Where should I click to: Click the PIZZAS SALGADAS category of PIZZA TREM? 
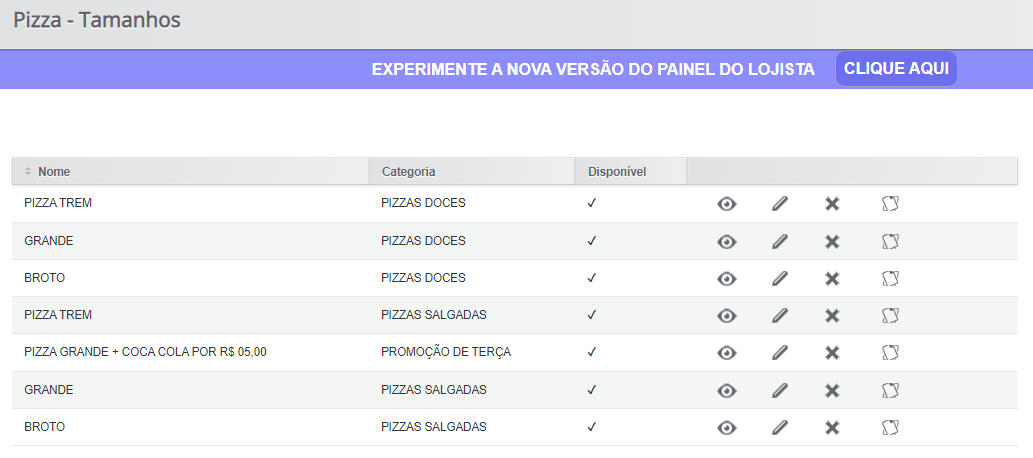tap(433, 314)
